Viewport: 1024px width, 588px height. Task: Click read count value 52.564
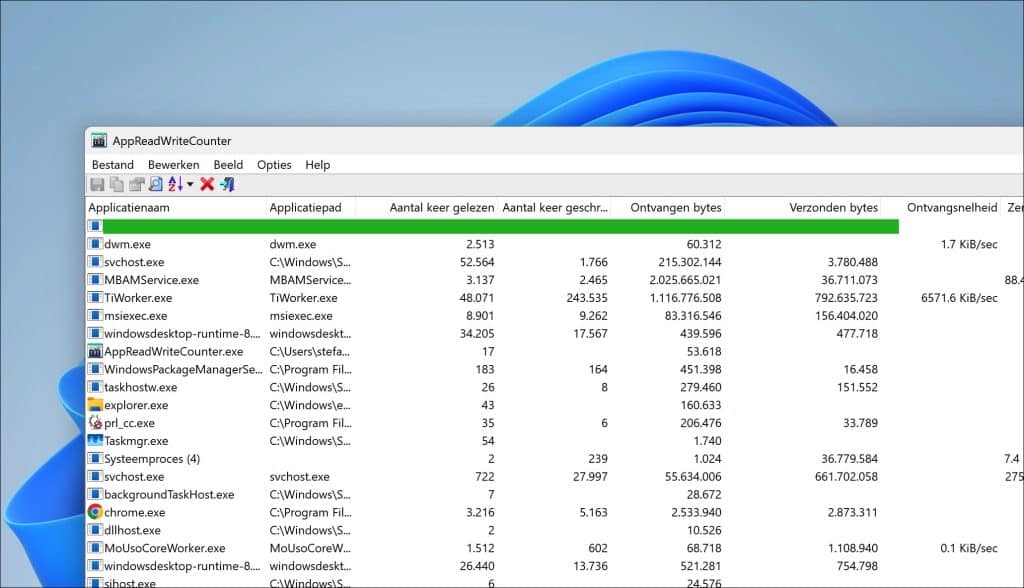tap(477, 262)
